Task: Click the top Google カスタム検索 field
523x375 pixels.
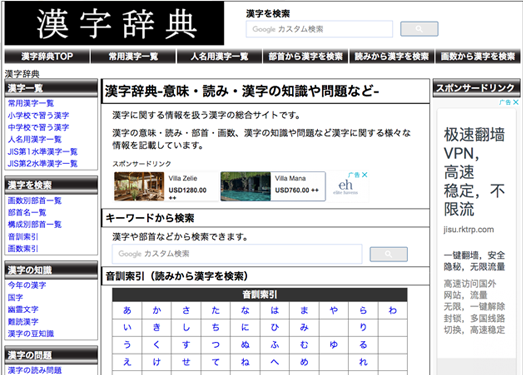Action: [319, 29]
